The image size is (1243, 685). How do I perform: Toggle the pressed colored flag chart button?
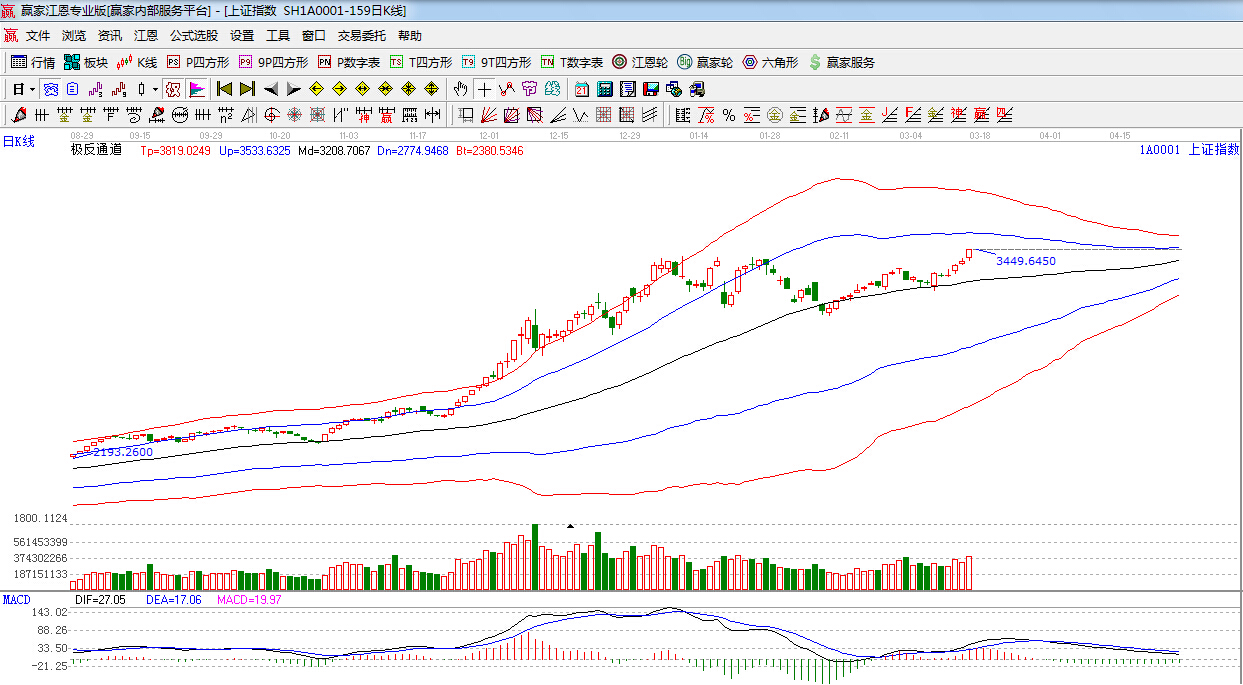click(196, 89)
